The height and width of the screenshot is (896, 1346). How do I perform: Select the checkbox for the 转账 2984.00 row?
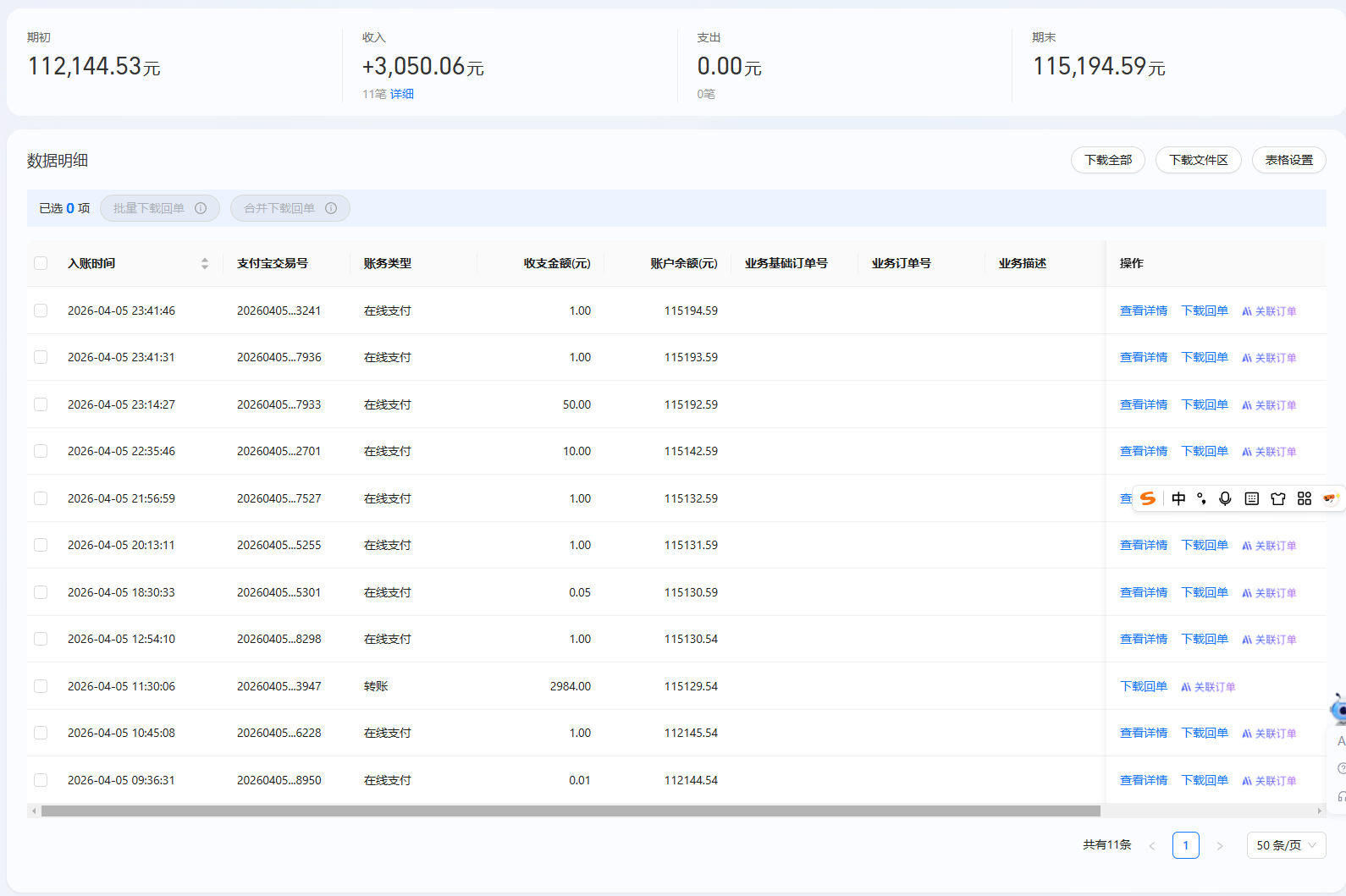pos(41,686)
